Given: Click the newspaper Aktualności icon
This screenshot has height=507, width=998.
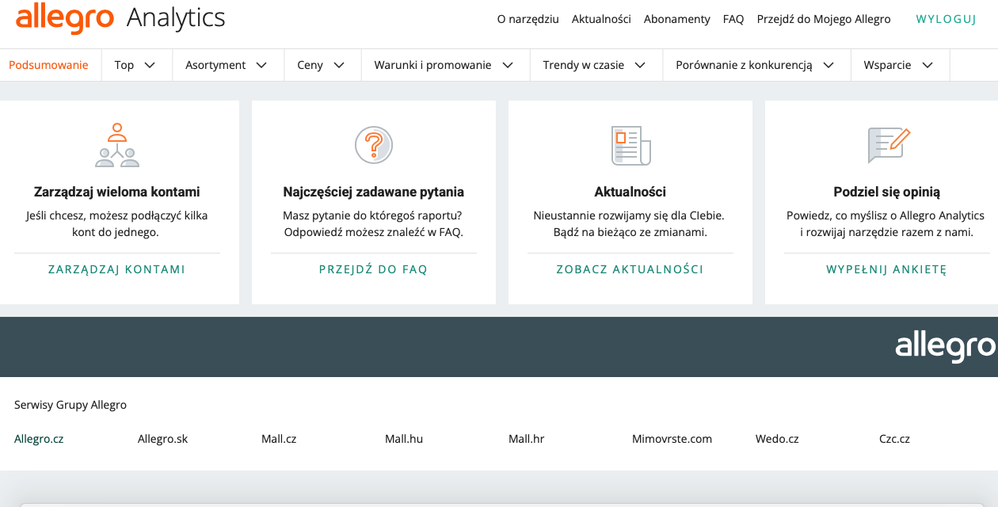Looking at the screenshot, I should [630, 145].
